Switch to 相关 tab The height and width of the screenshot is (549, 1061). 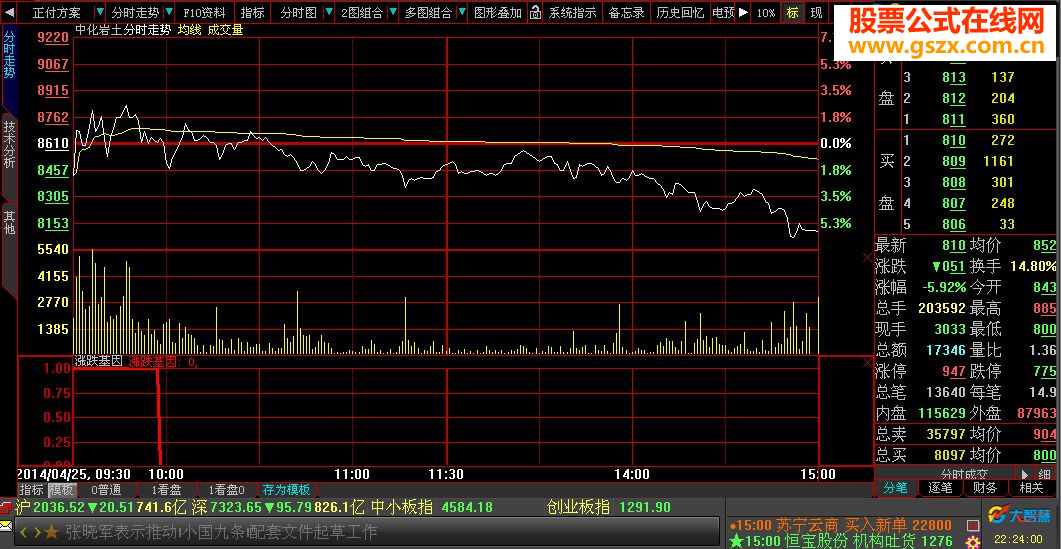click(x=1031, y=488)
